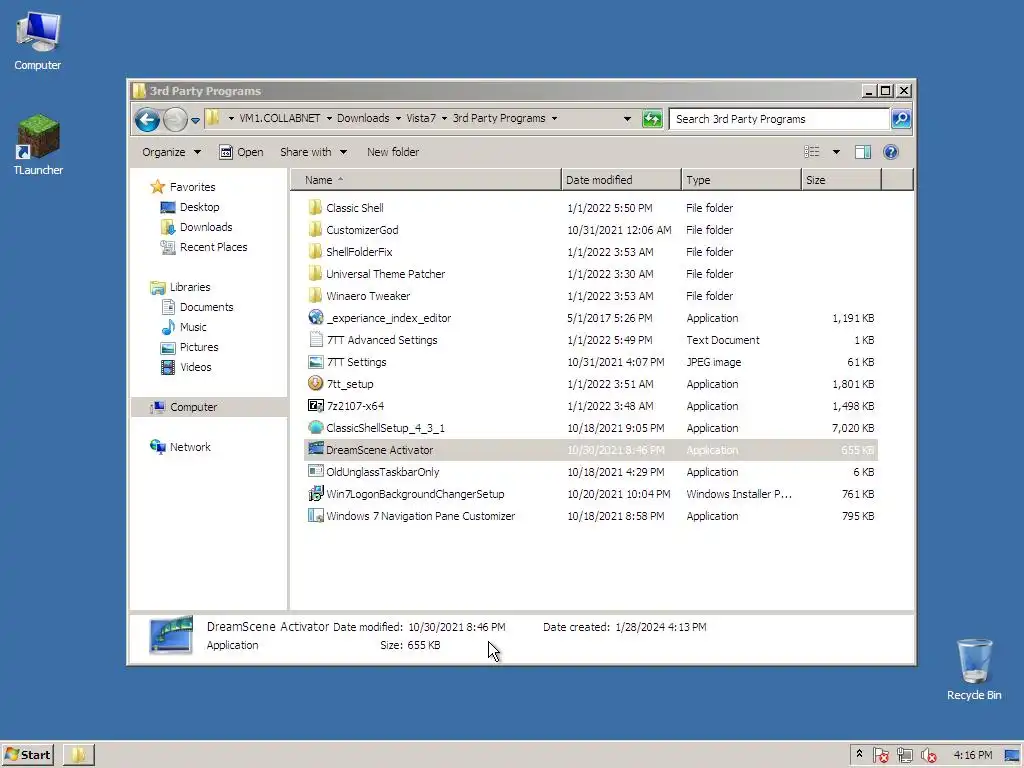Image resolution: width=1024 pixels, height=768 pixels.
Task: Open the Start menu
Action: tap(28, 755)
